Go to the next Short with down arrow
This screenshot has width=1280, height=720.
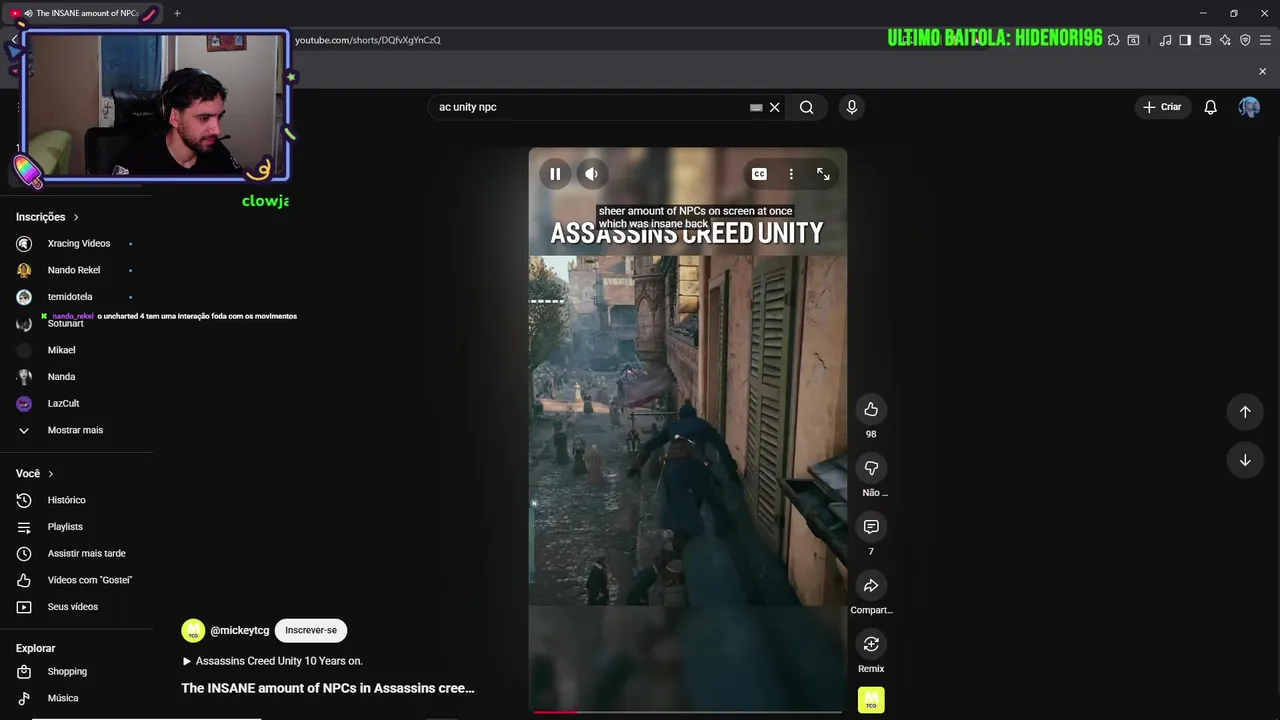1245,460
